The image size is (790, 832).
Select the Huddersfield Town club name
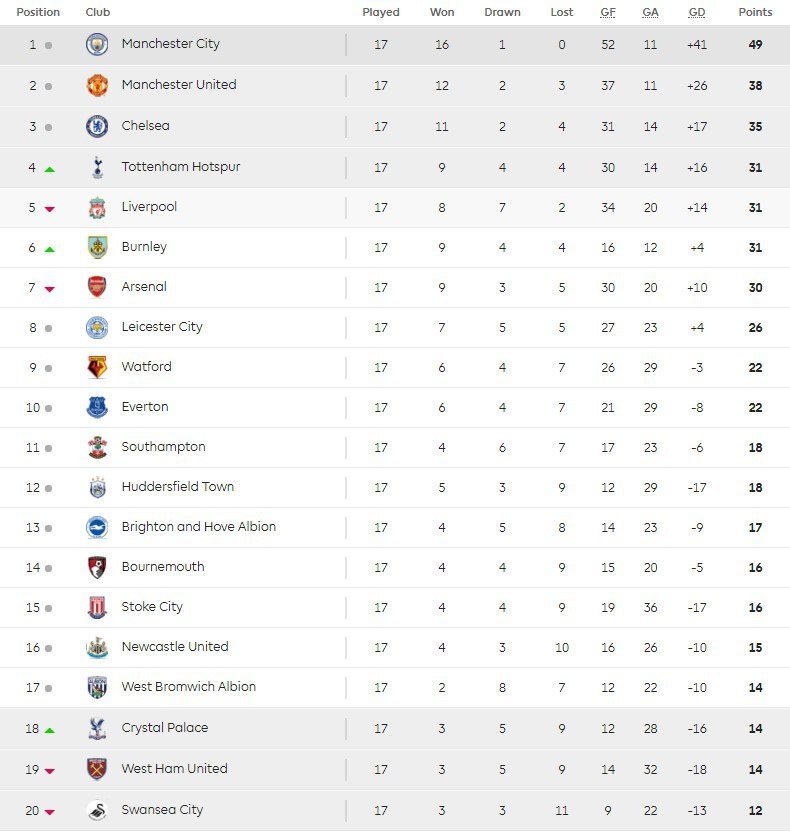(x=178, y=487)
